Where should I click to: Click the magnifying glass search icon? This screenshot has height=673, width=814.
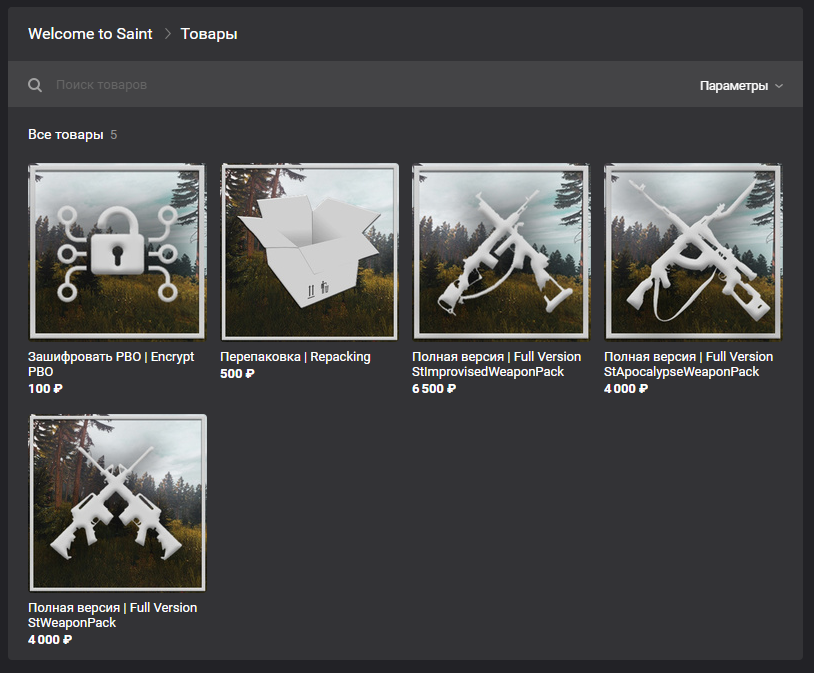(x=35, y=85)
